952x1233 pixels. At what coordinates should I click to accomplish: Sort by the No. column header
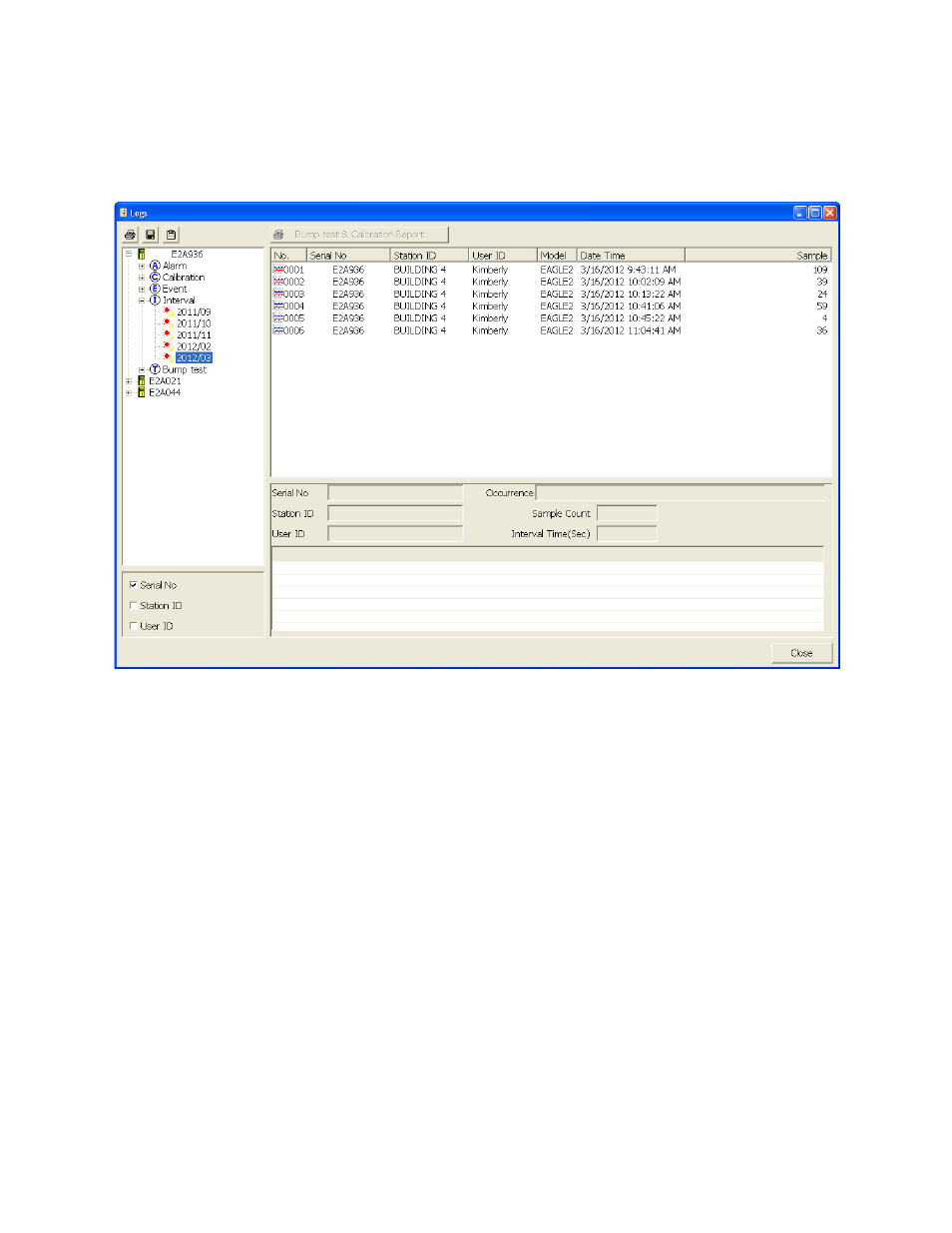(x=288, y=256)
